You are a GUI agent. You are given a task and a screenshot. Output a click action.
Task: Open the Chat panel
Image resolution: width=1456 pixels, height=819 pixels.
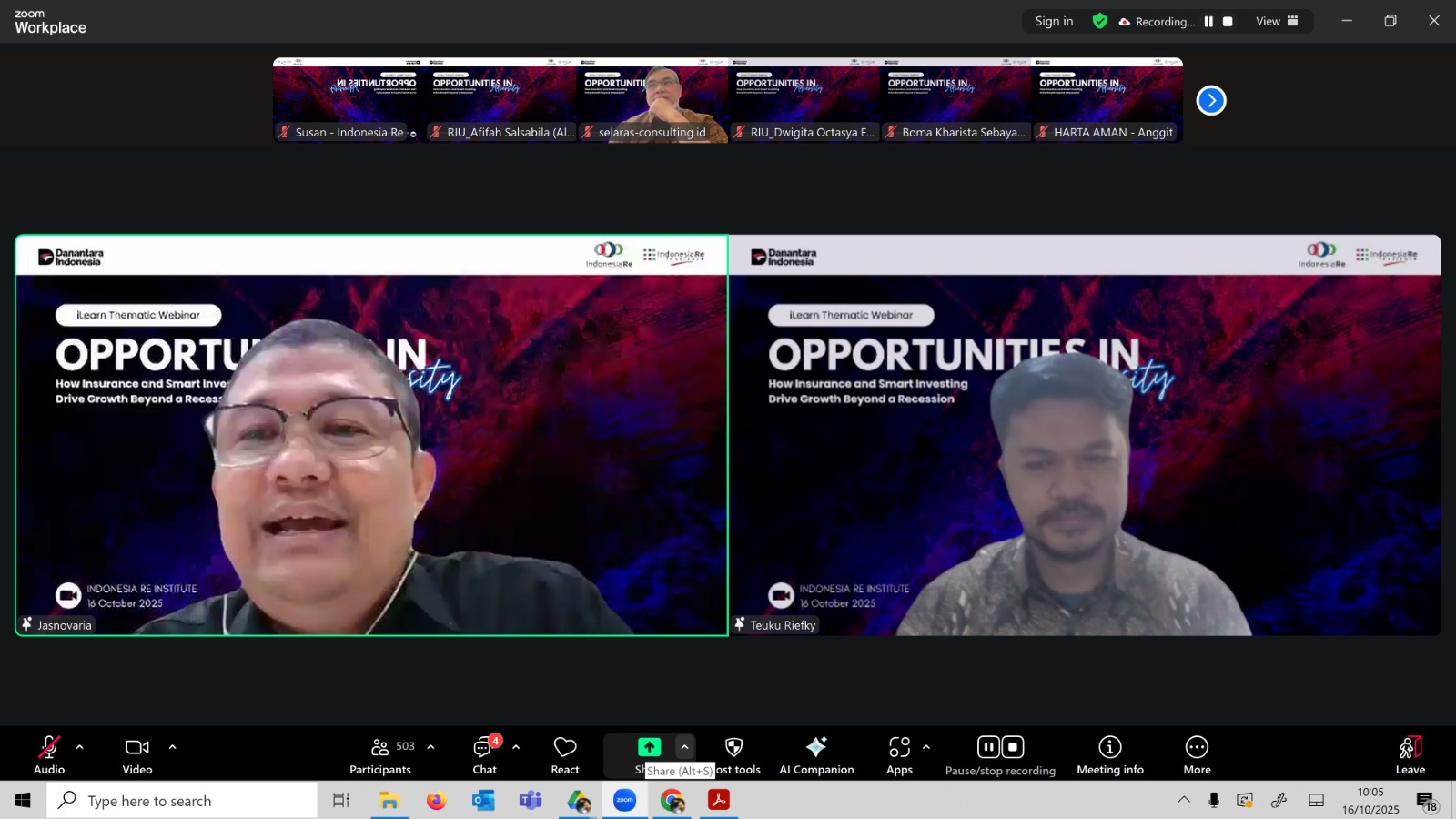(x=484, y=754)
